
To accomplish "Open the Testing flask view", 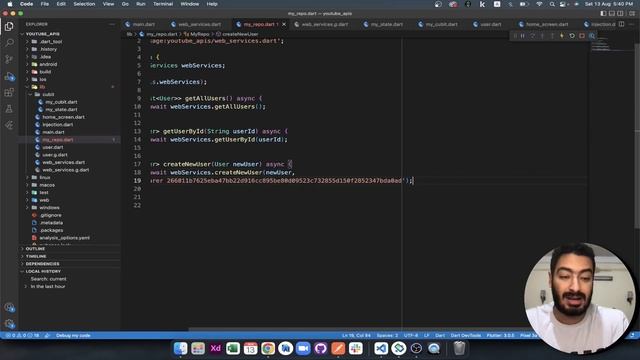I will coord(9,109).
